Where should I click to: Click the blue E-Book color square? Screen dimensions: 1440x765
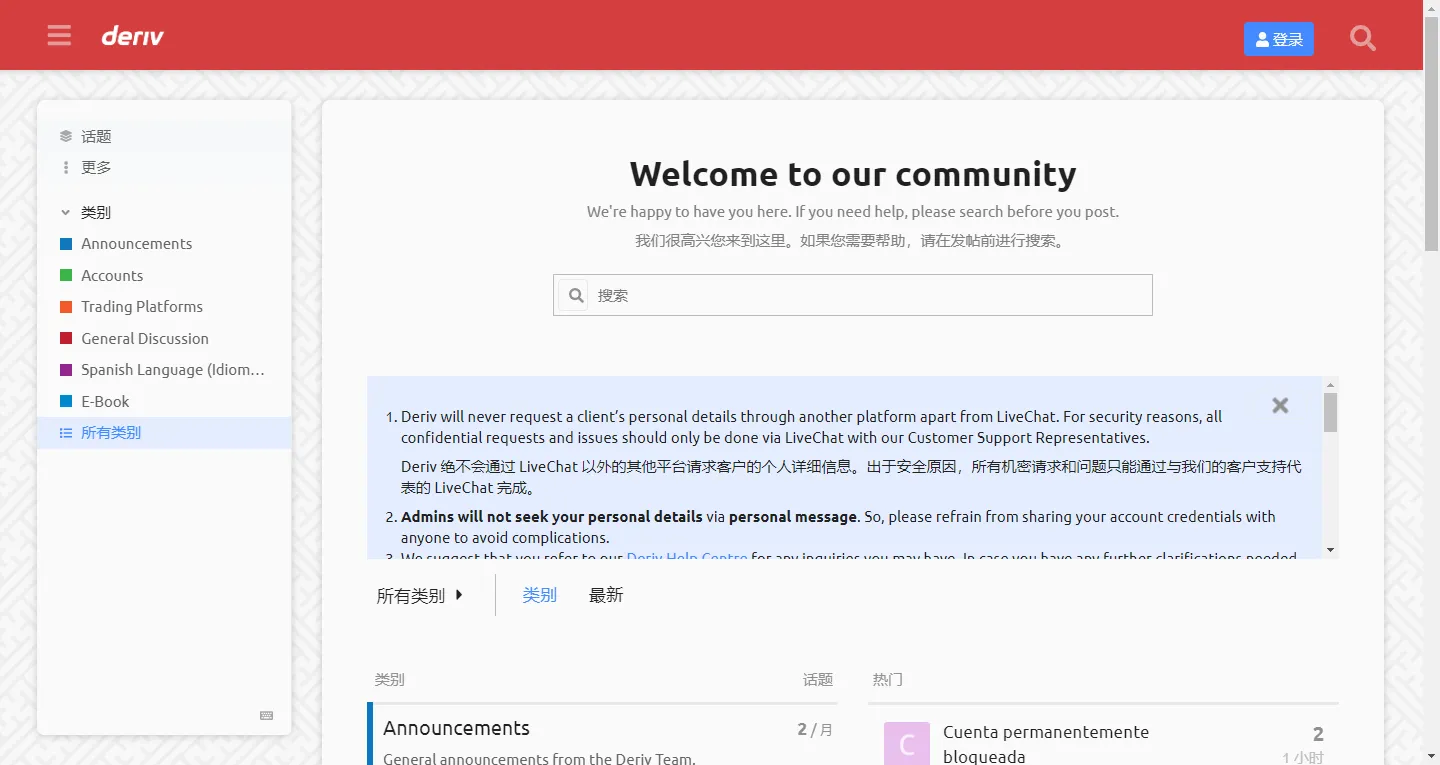66,401
